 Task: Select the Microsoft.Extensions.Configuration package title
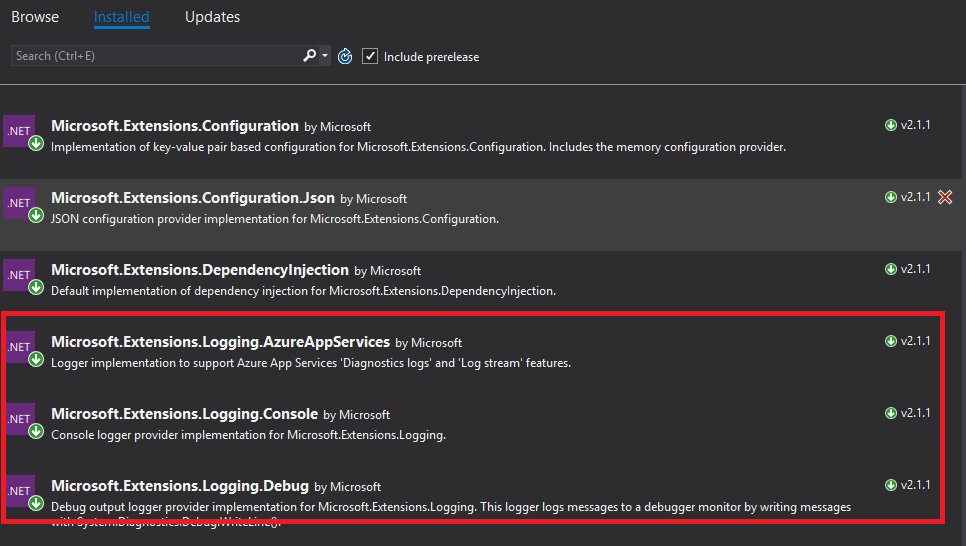click(175, 126)
